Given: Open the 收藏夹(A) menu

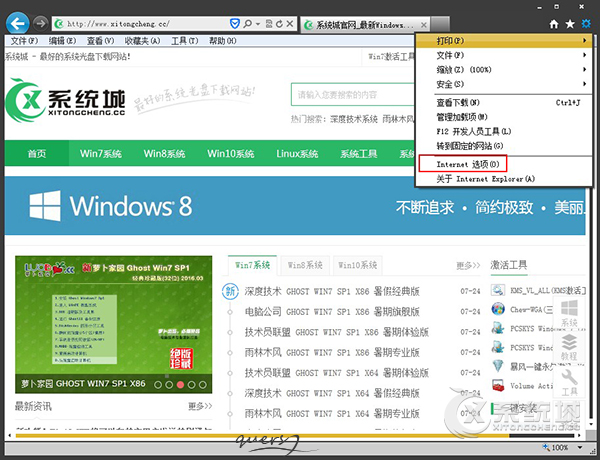Looking at the screenshot, I should point(142,41).
